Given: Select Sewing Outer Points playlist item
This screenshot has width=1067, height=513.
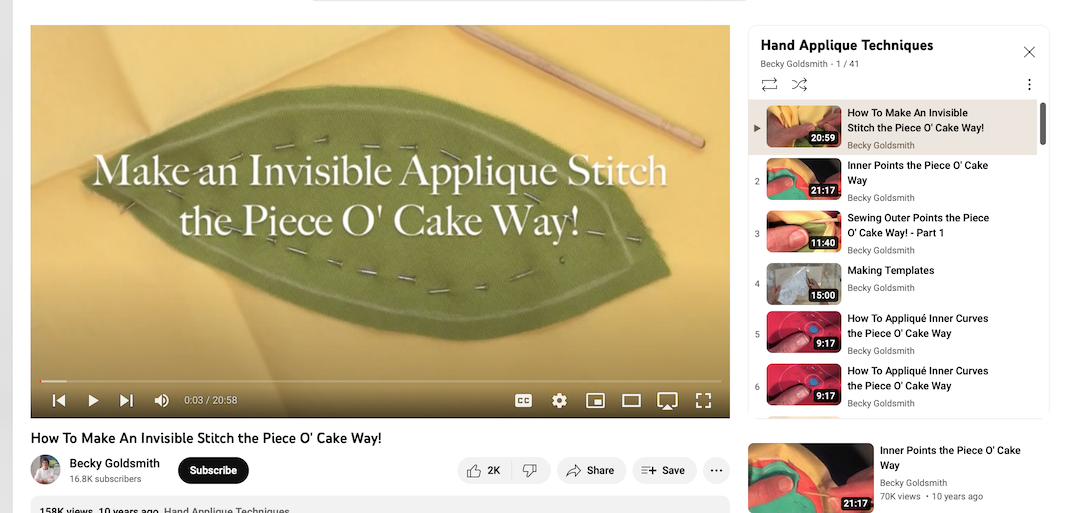Looking at the screenshot, I should (893, 232).
